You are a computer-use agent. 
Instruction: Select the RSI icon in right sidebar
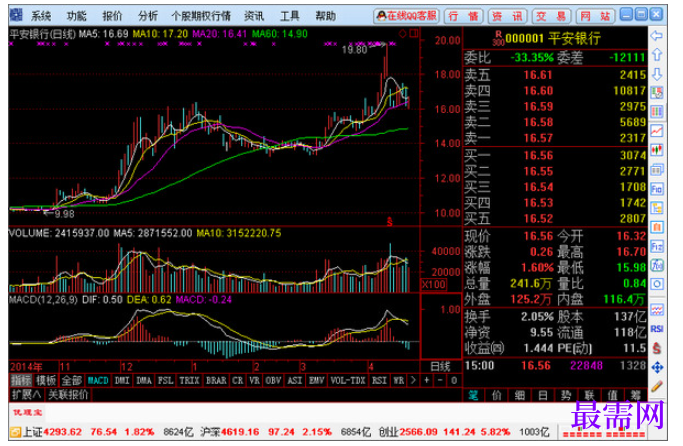pyautogui.click(x=656, y=329)
